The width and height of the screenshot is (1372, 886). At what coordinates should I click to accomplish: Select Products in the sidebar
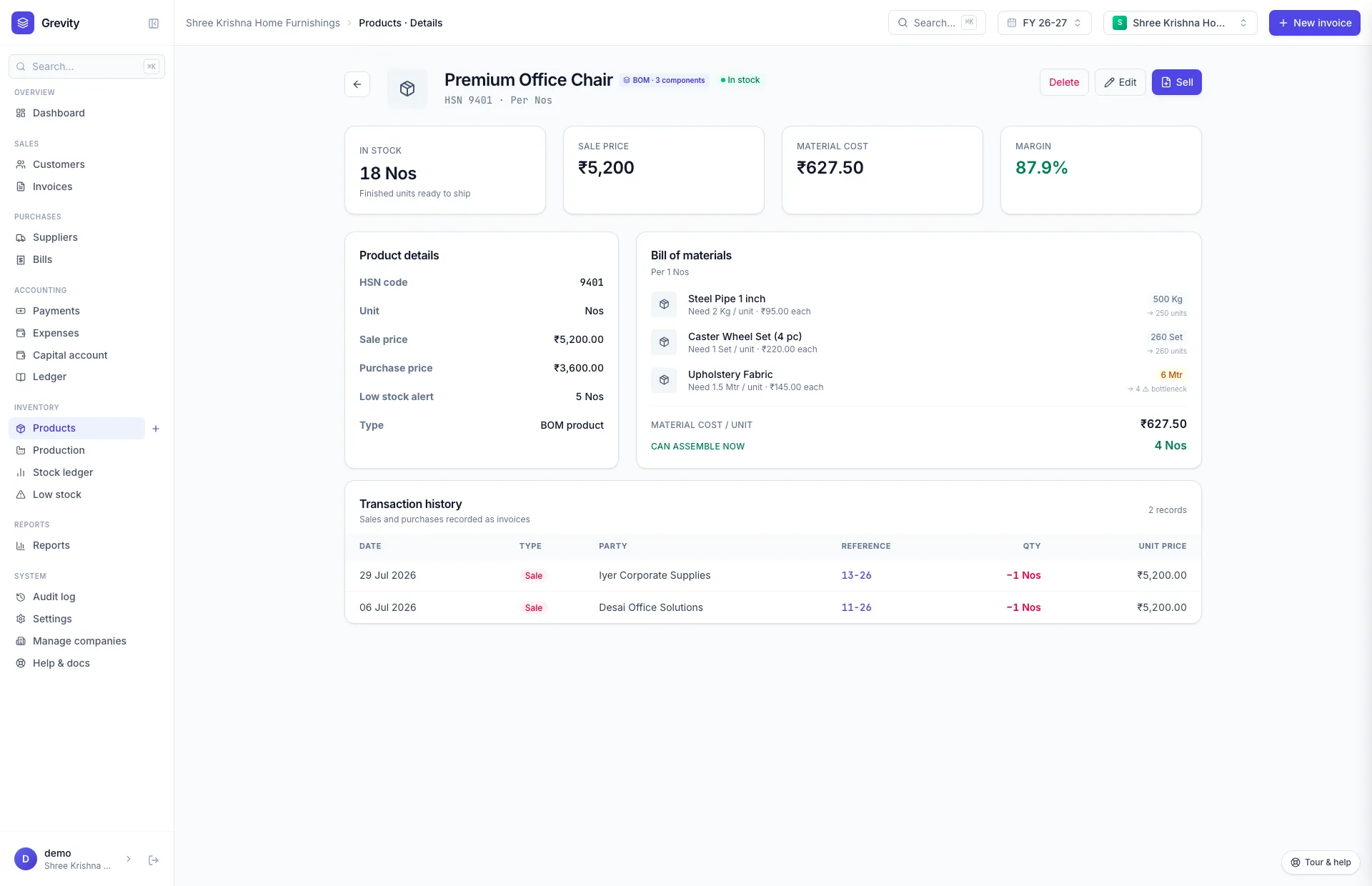76,428
